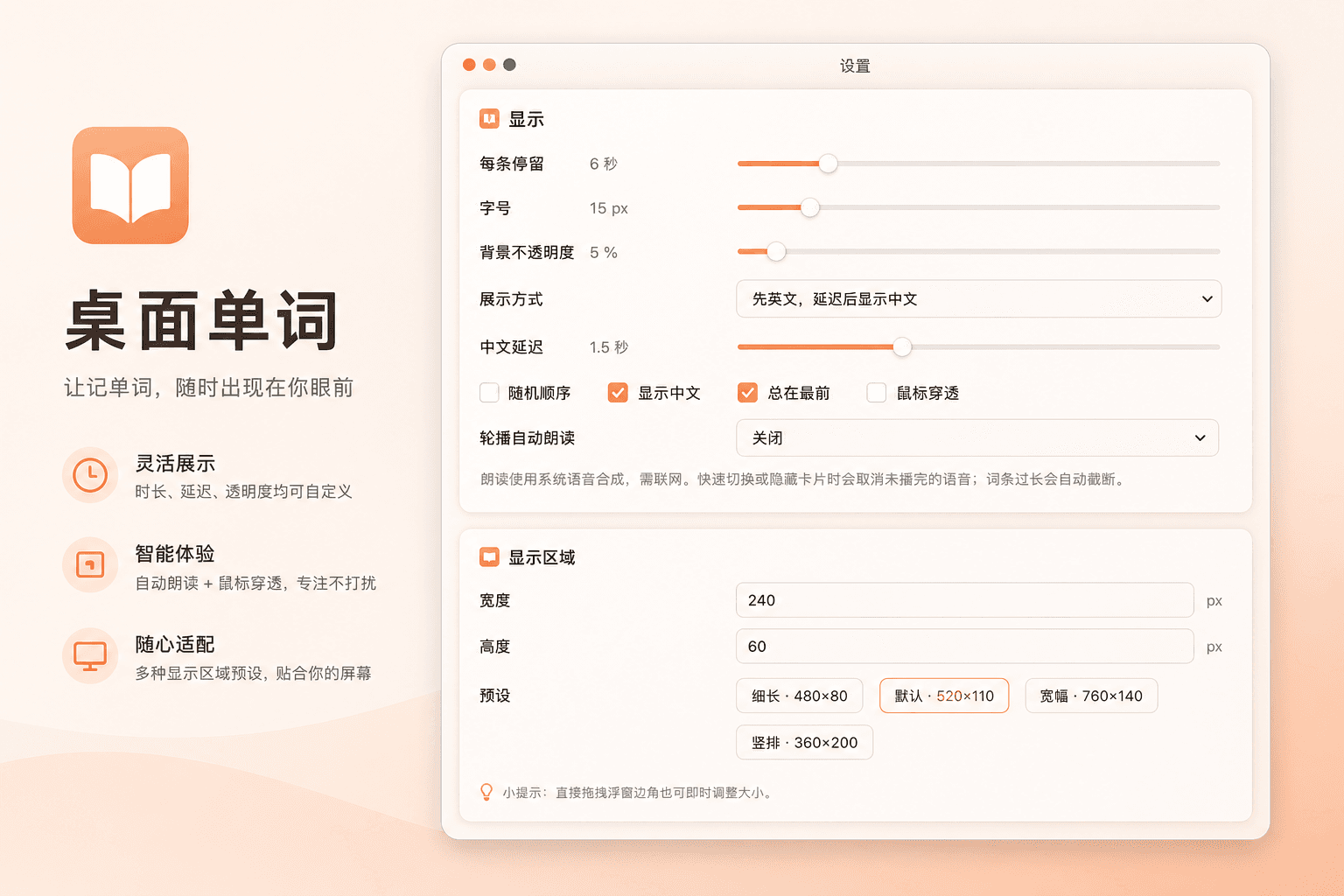Click the 灵活展示 feature heading
1344x896 pixels.
pos(175,464)
